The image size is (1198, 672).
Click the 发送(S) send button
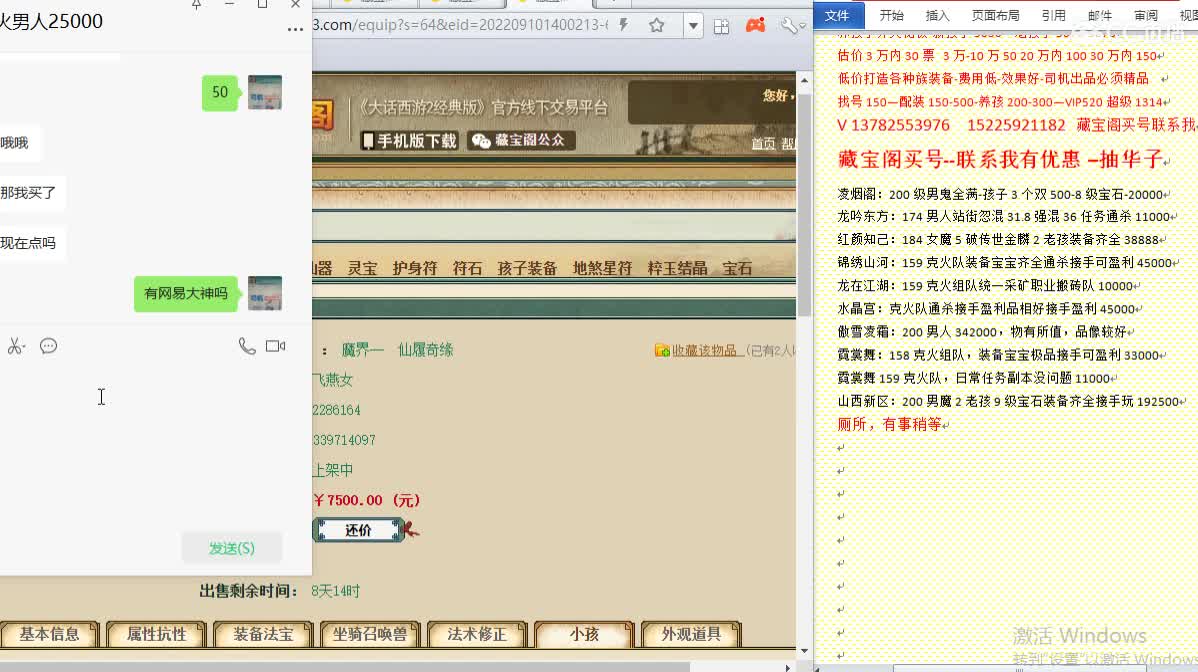232,548
